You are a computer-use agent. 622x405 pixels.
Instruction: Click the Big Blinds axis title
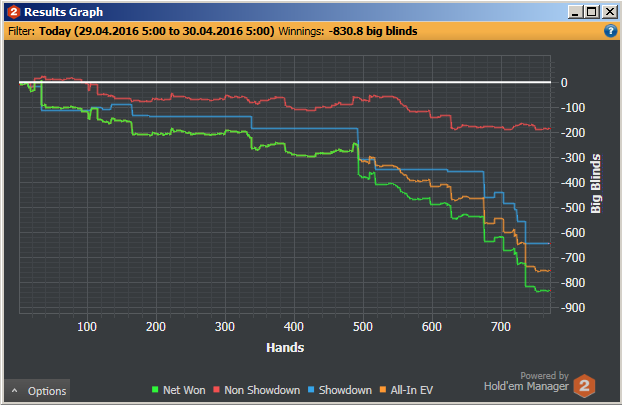[595, 184]
